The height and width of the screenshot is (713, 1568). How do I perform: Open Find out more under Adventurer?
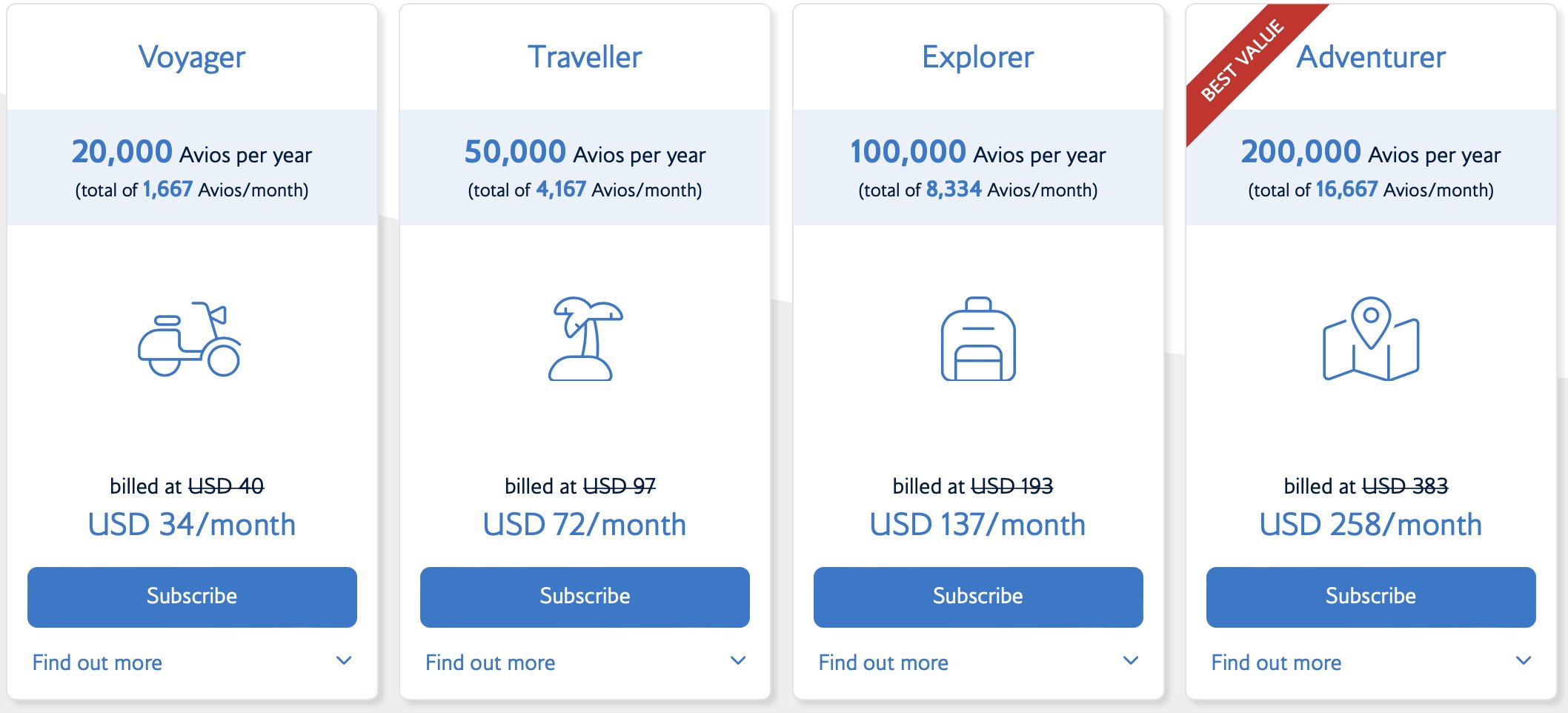(1276, 663)
